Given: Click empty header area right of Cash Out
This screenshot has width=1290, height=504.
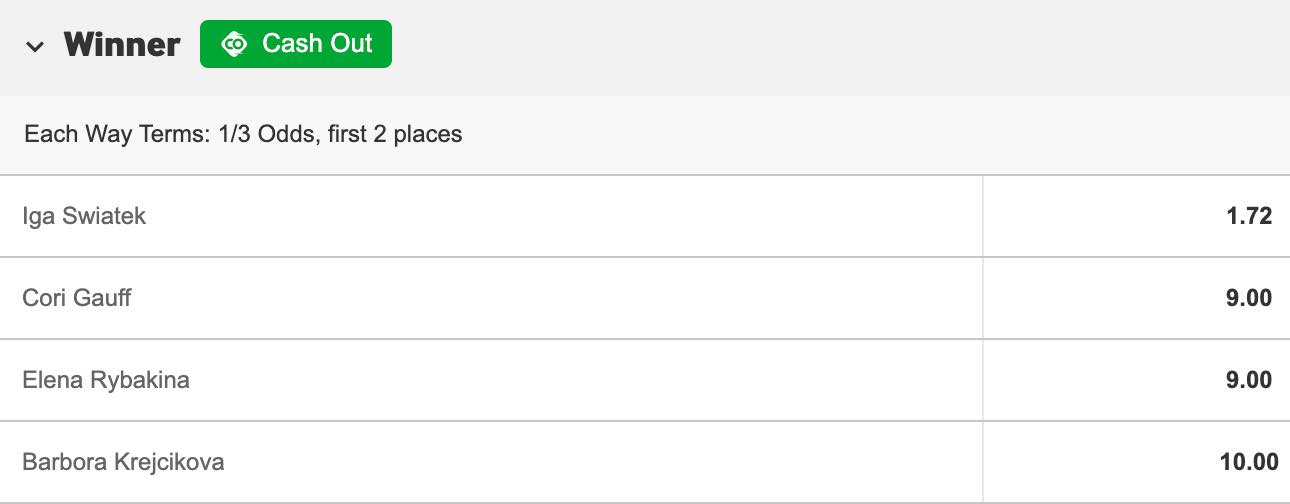Looking at the screenshot, I should tap(840, 46).
